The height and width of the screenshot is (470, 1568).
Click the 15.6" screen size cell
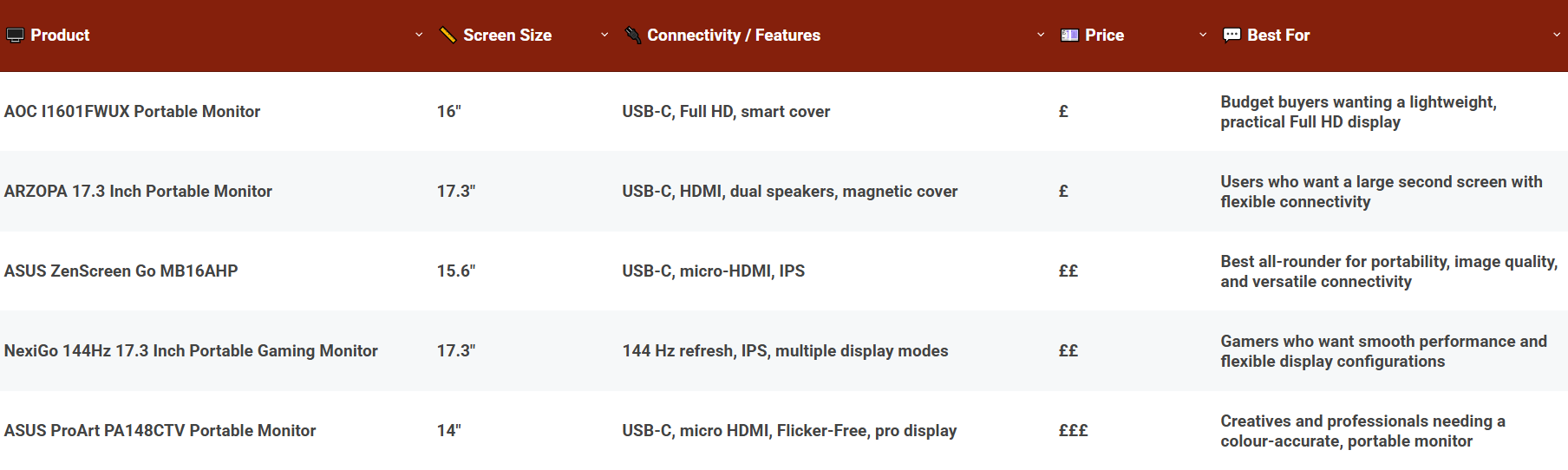pyautogui.click(x=456, y=271)
